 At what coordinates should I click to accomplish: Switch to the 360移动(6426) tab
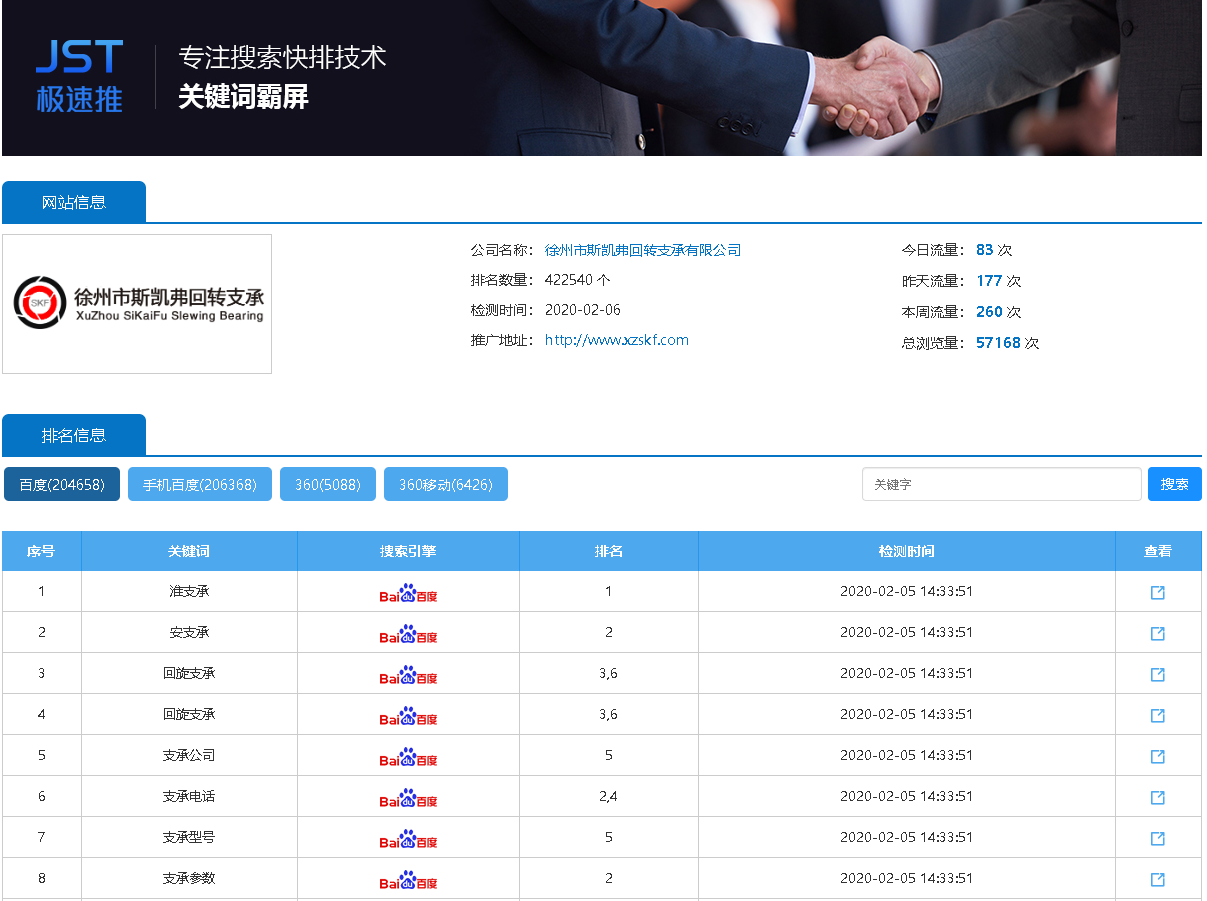445,484
